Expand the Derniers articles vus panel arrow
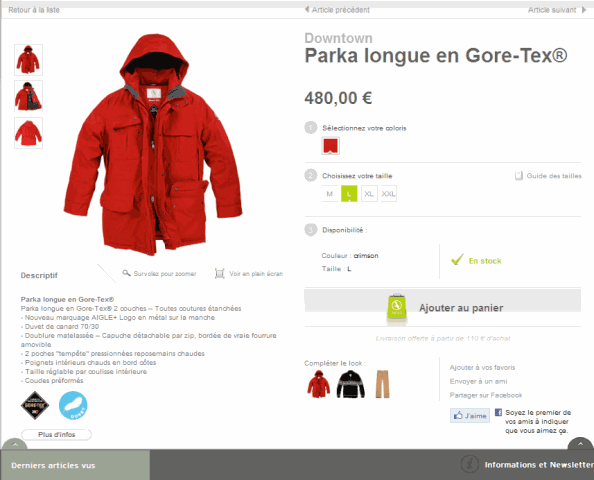Viewport: 594px width, 480px height. [x=15, y=444]
